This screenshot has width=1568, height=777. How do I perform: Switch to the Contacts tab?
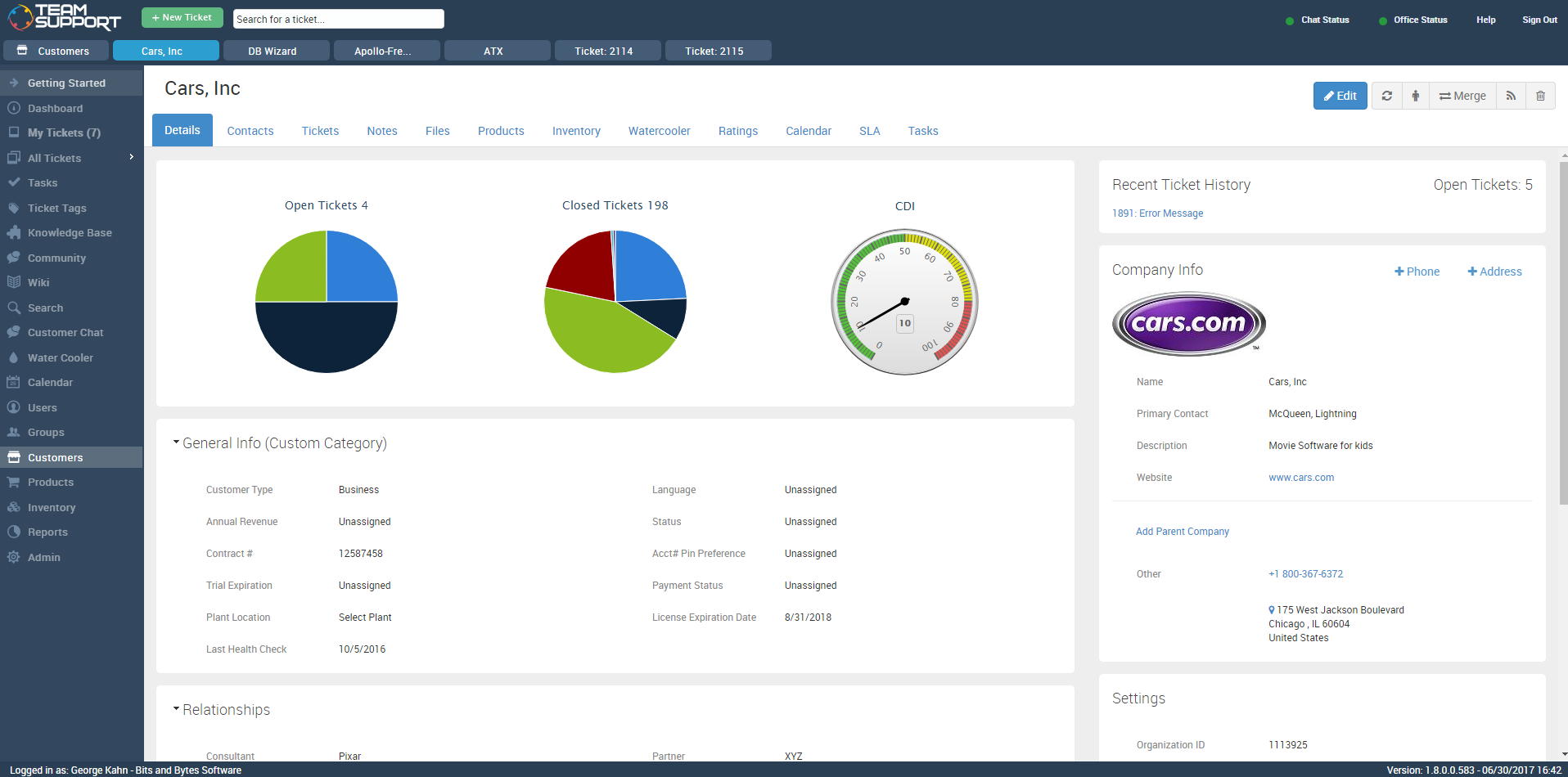250,131
